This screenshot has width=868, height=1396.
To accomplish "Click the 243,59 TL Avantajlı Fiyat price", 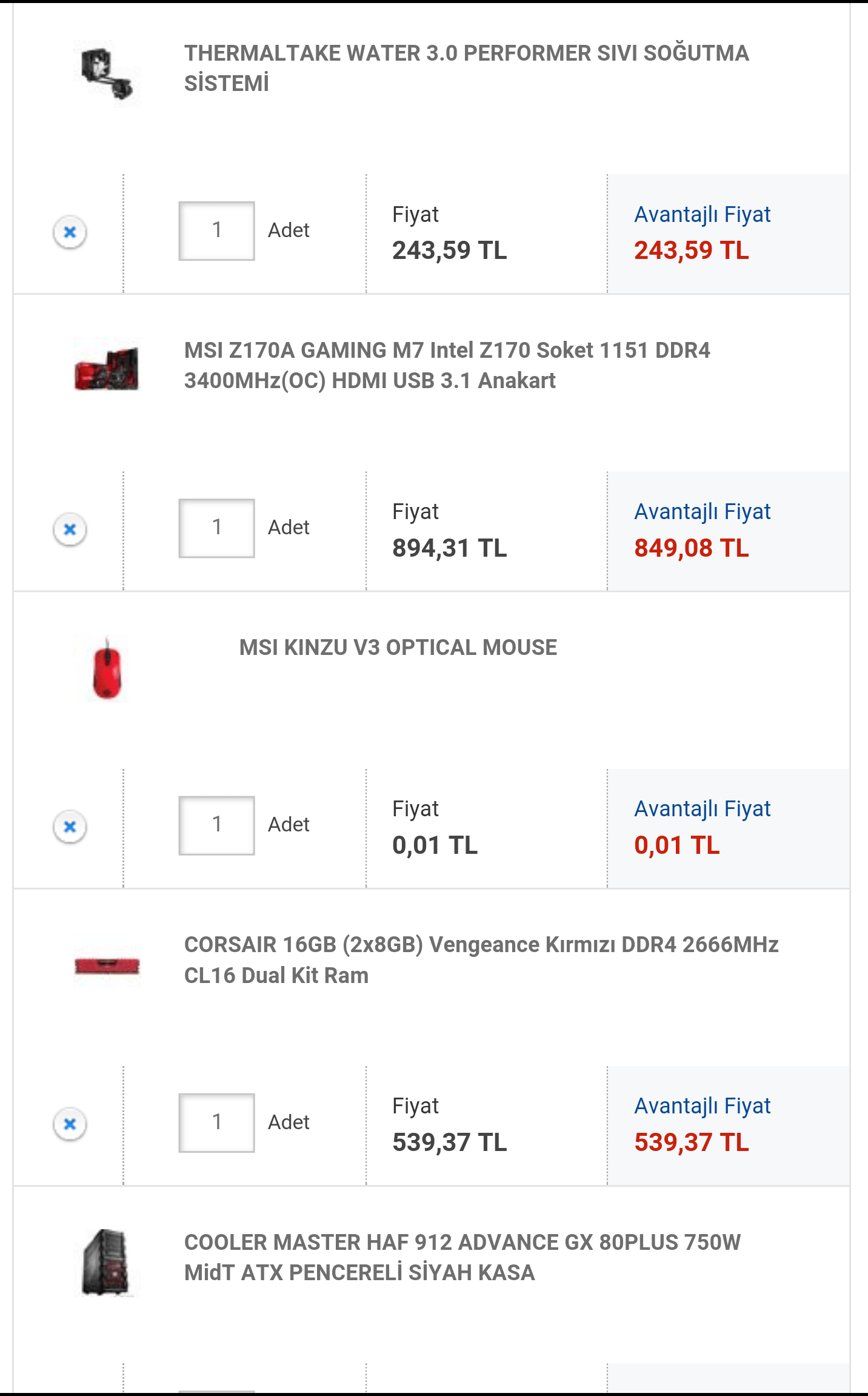I will coord(691,250).
